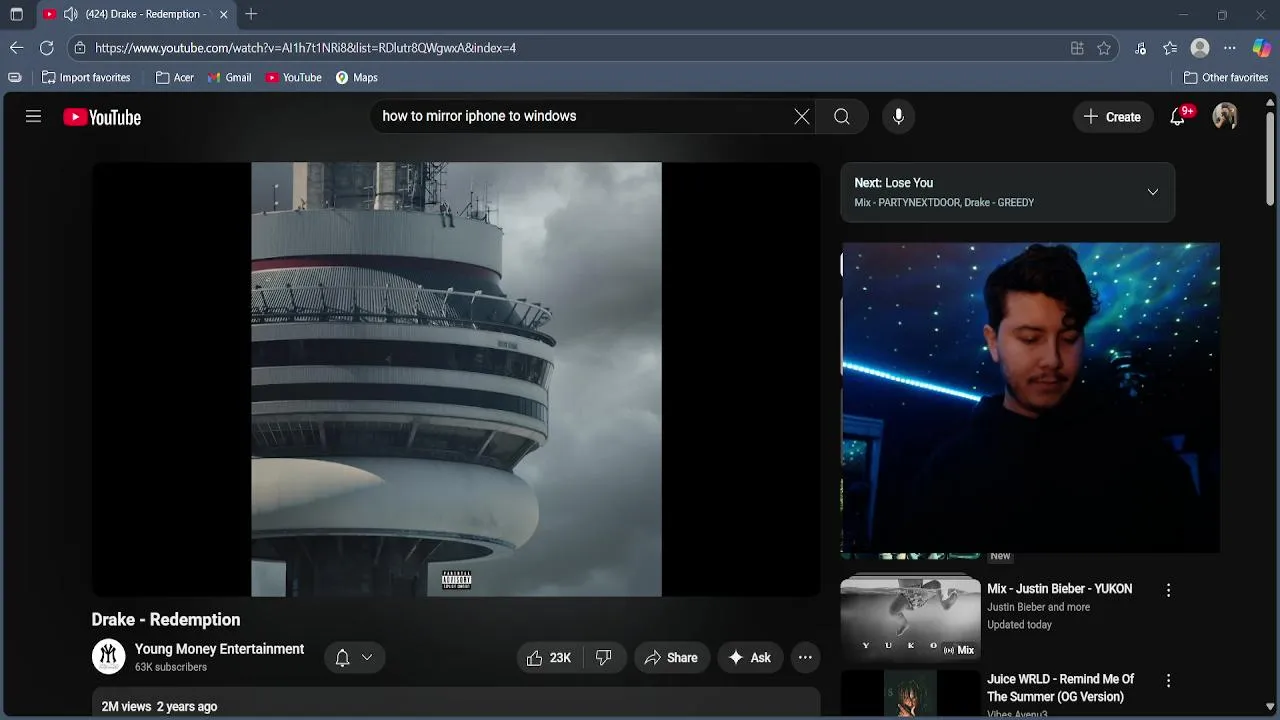Open the YUKON mix thumbnail
Image resolution: width=1280 pixels, height=720 pixels.
(x=911, y=616)
